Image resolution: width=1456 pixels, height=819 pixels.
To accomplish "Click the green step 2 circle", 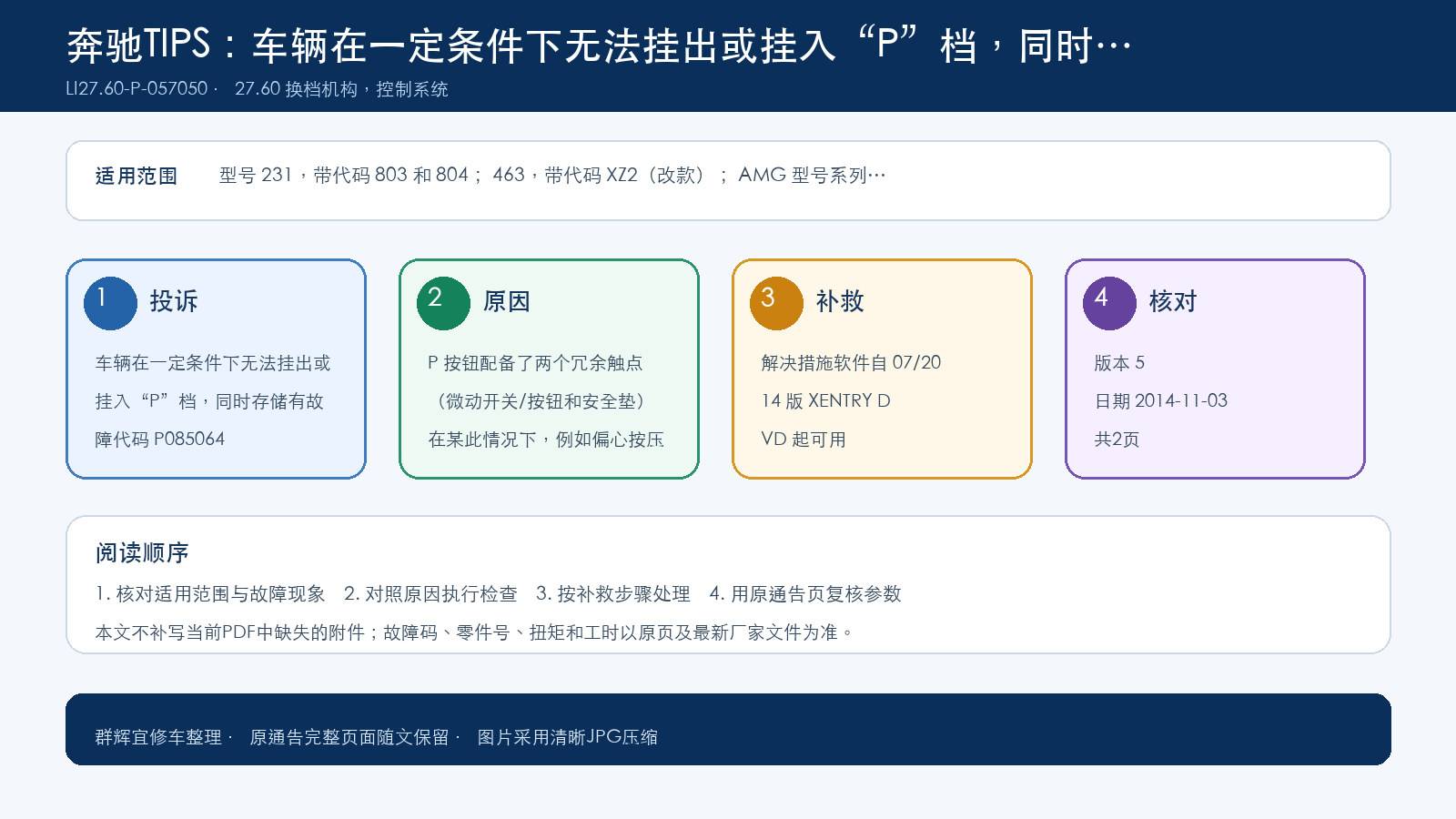I will click(443, 303).
